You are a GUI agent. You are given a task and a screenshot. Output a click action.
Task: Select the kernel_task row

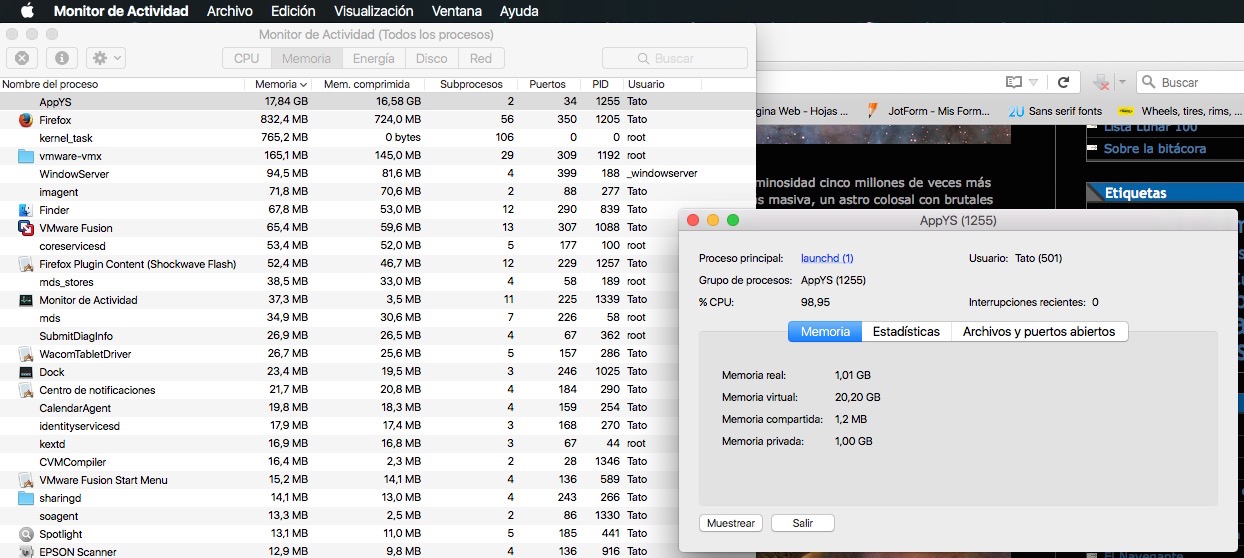click(377, 138)
